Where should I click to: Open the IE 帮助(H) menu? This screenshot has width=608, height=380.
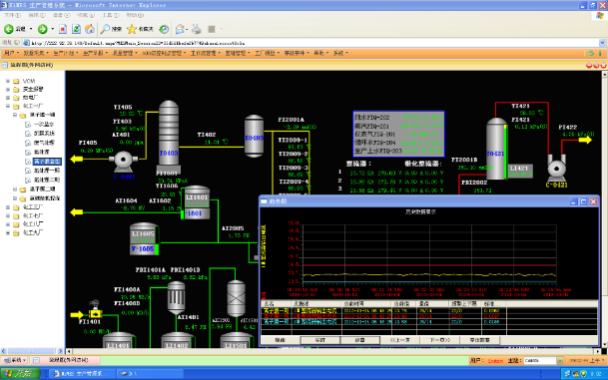coord(135,15)
